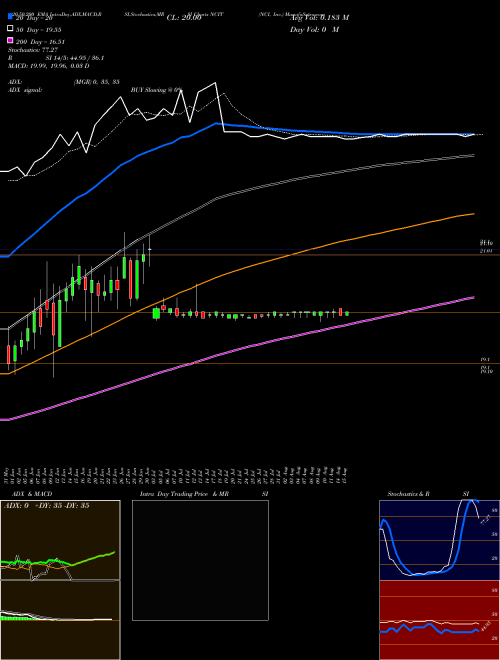Open the MACD histogram panel
Image resolution: width=500 pixels, height=660 pixels.
tap(60, 620)
